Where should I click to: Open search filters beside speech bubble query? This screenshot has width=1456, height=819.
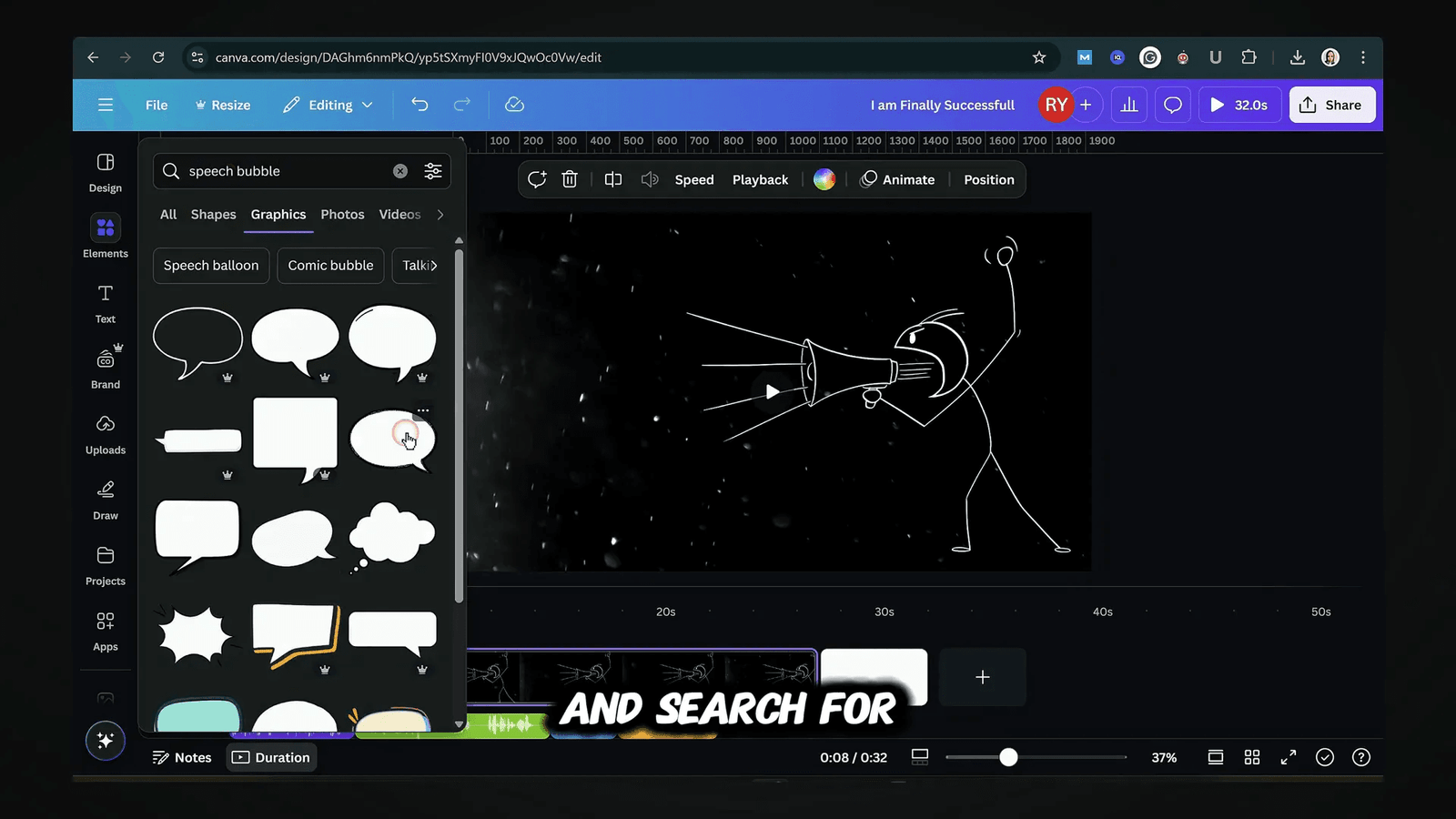click(x=433, y=171)
